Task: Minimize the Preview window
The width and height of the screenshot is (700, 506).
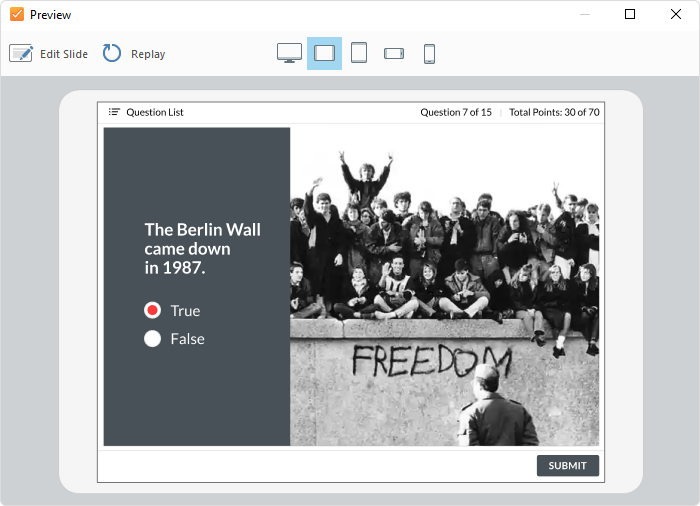Action: (585, 14)
